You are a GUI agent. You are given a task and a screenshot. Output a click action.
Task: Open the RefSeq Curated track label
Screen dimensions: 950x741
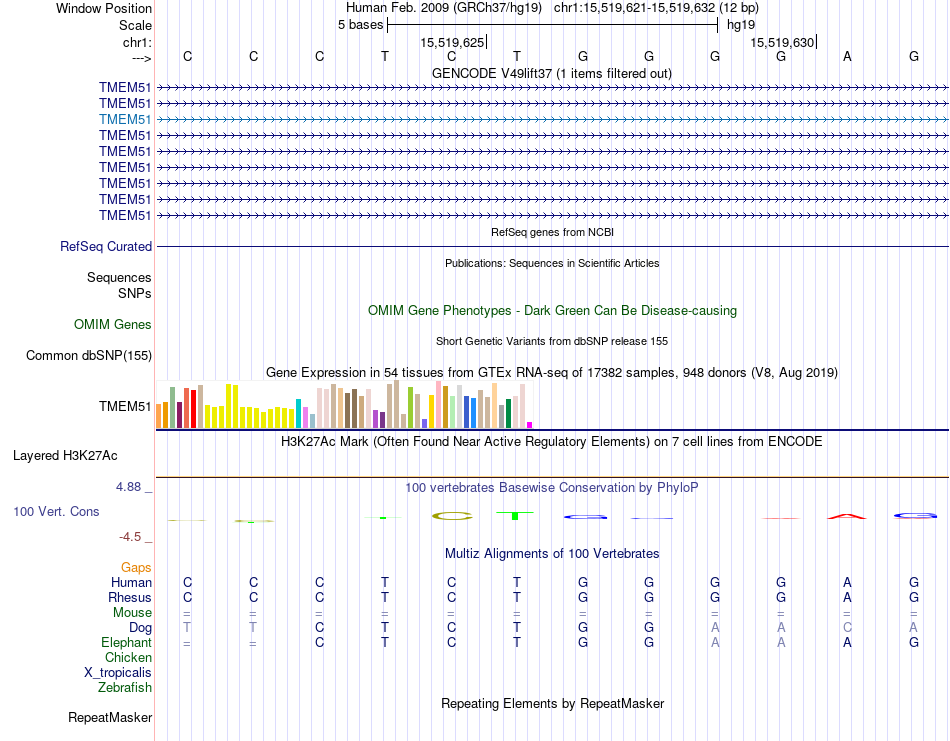click(106, 247)
